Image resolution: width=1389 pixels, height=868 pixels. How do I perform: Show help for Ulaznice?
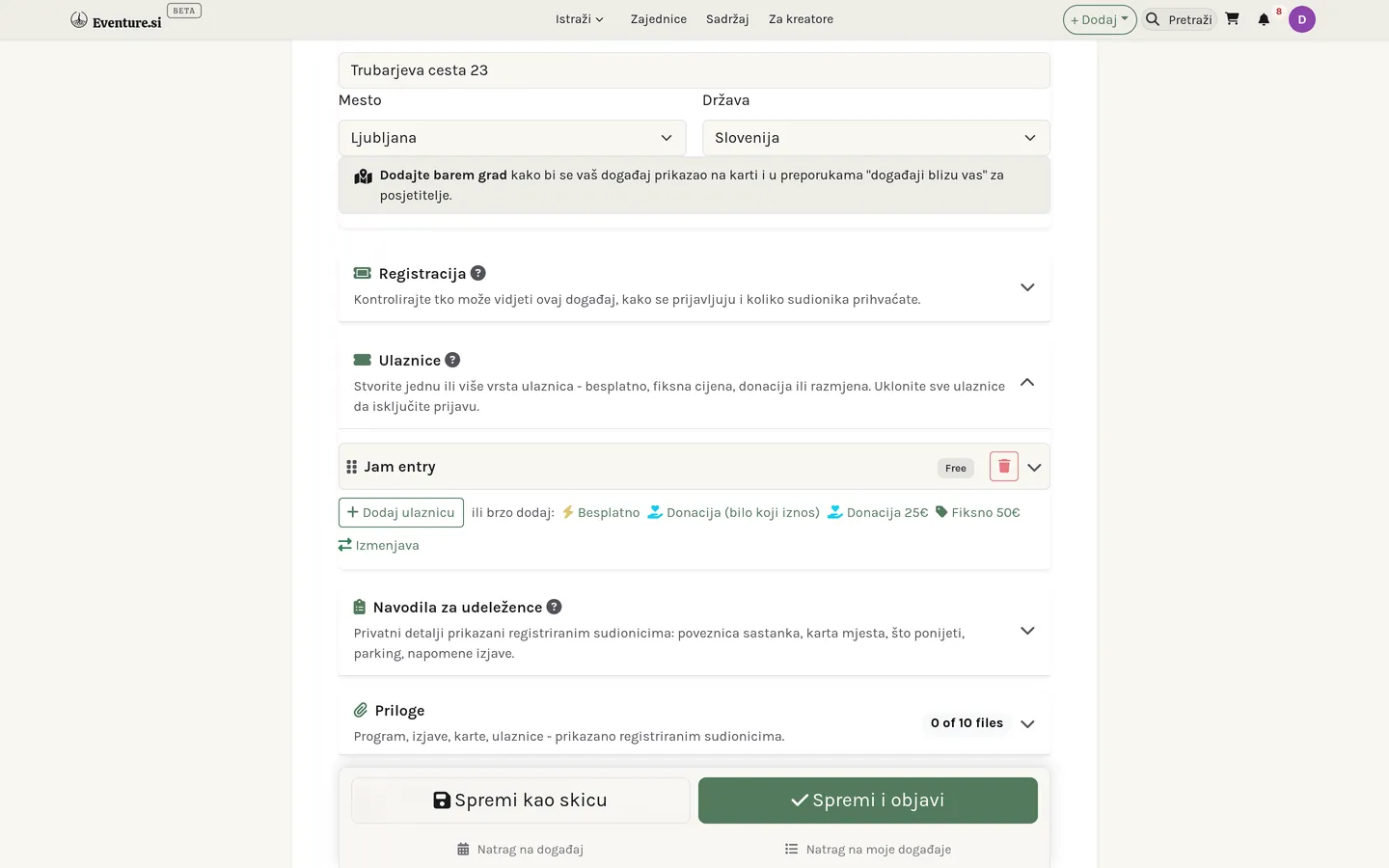pos(452,360)
